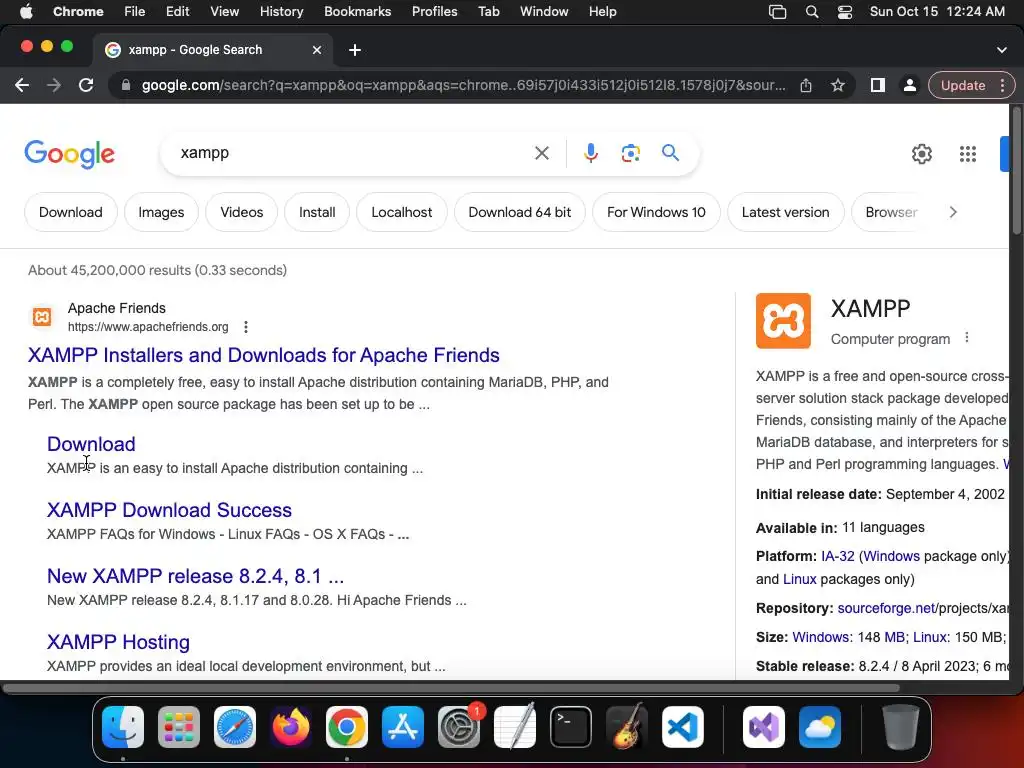The image size is (1024, 768).
Task: Open App Store from the Dock
Action: pyautogui.click(x=402, y=727)
